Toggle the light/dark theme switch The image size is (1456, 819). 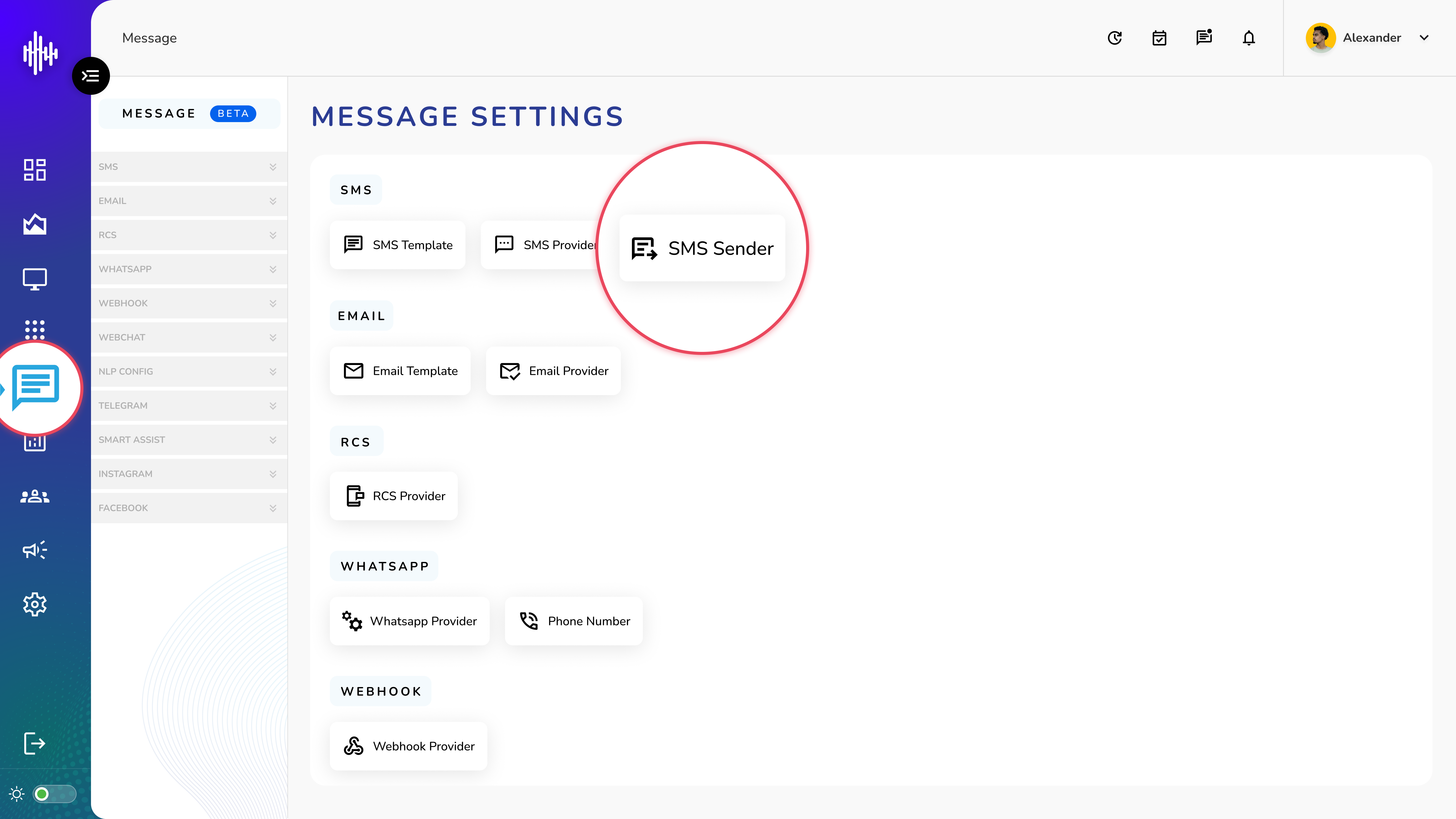54,794
